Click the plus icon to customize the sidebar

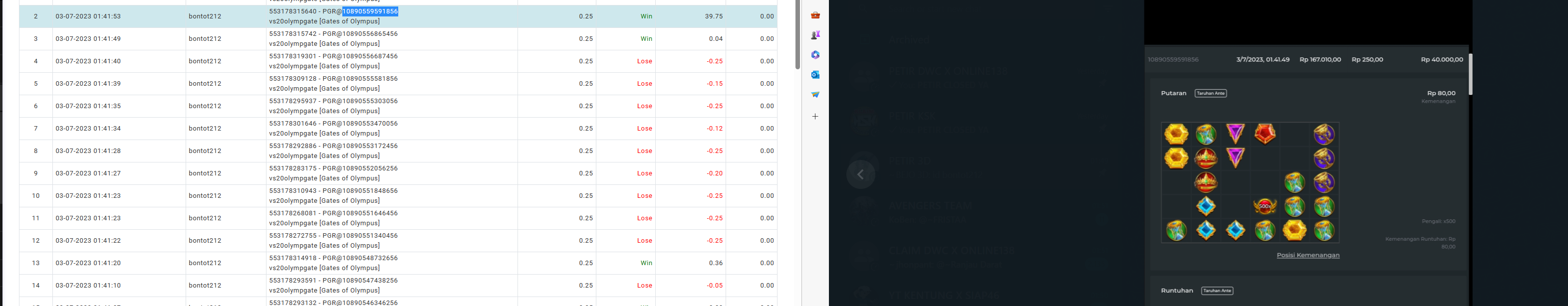815,116
